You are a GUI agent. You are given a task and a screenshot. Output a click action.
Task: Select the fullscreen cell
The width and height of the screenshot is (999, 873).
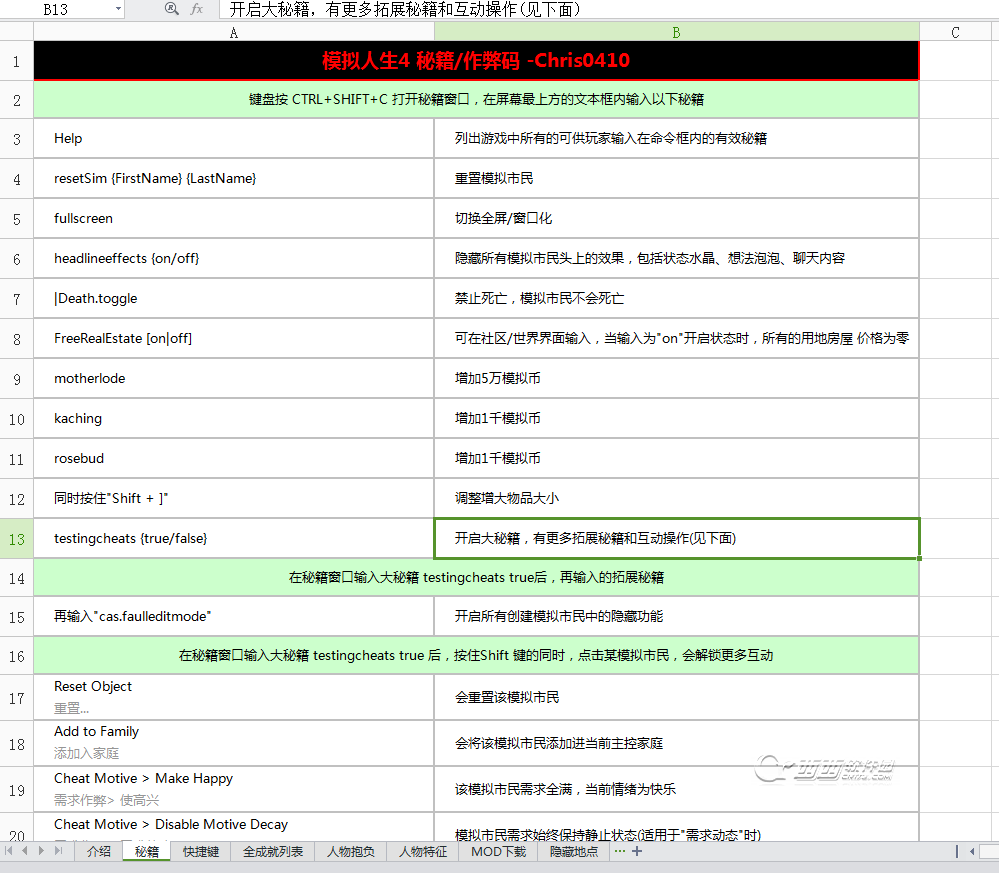pos(234,219)
